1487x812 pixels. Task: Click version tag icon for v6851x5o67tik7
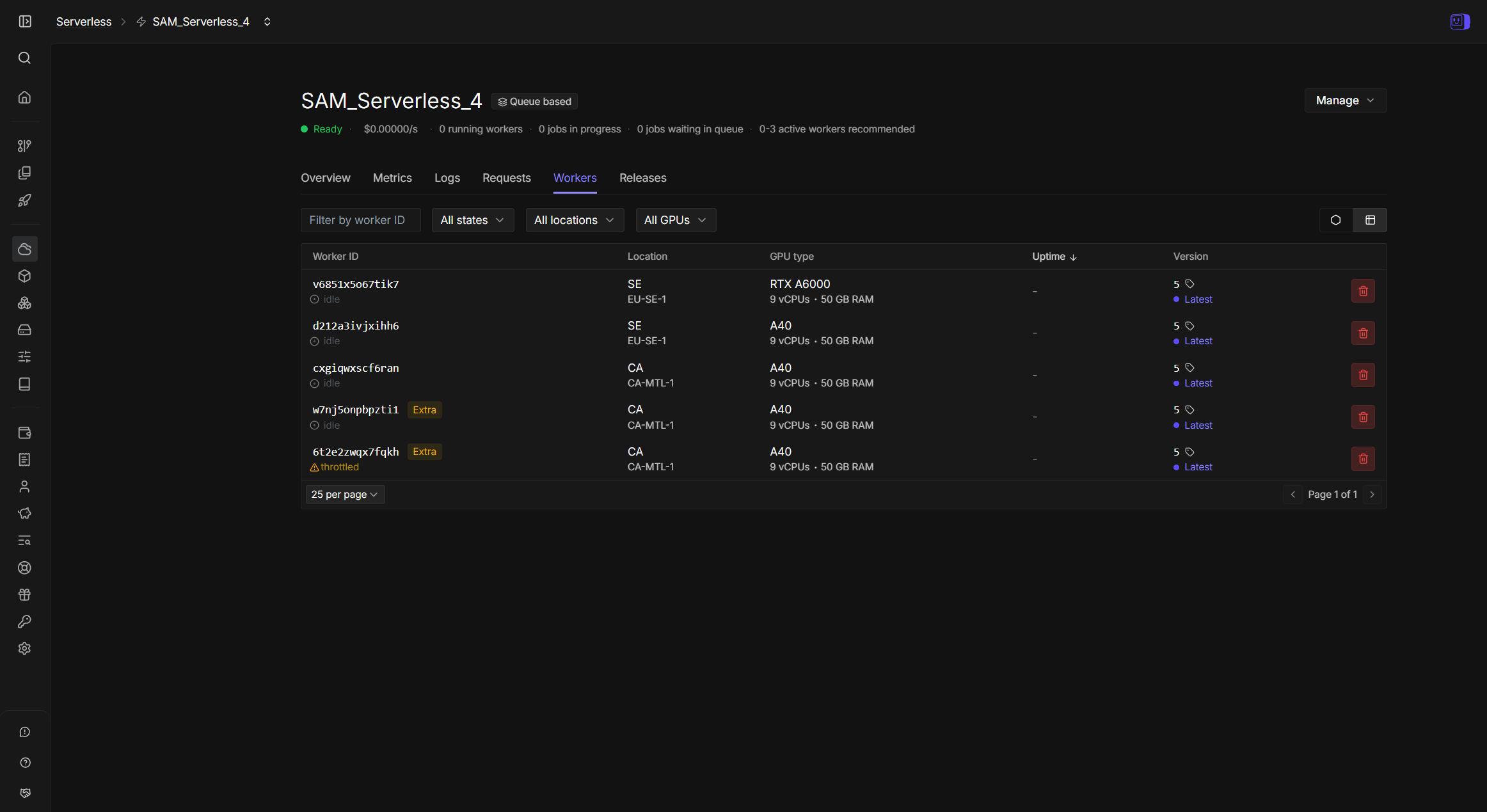point(1189,284)
